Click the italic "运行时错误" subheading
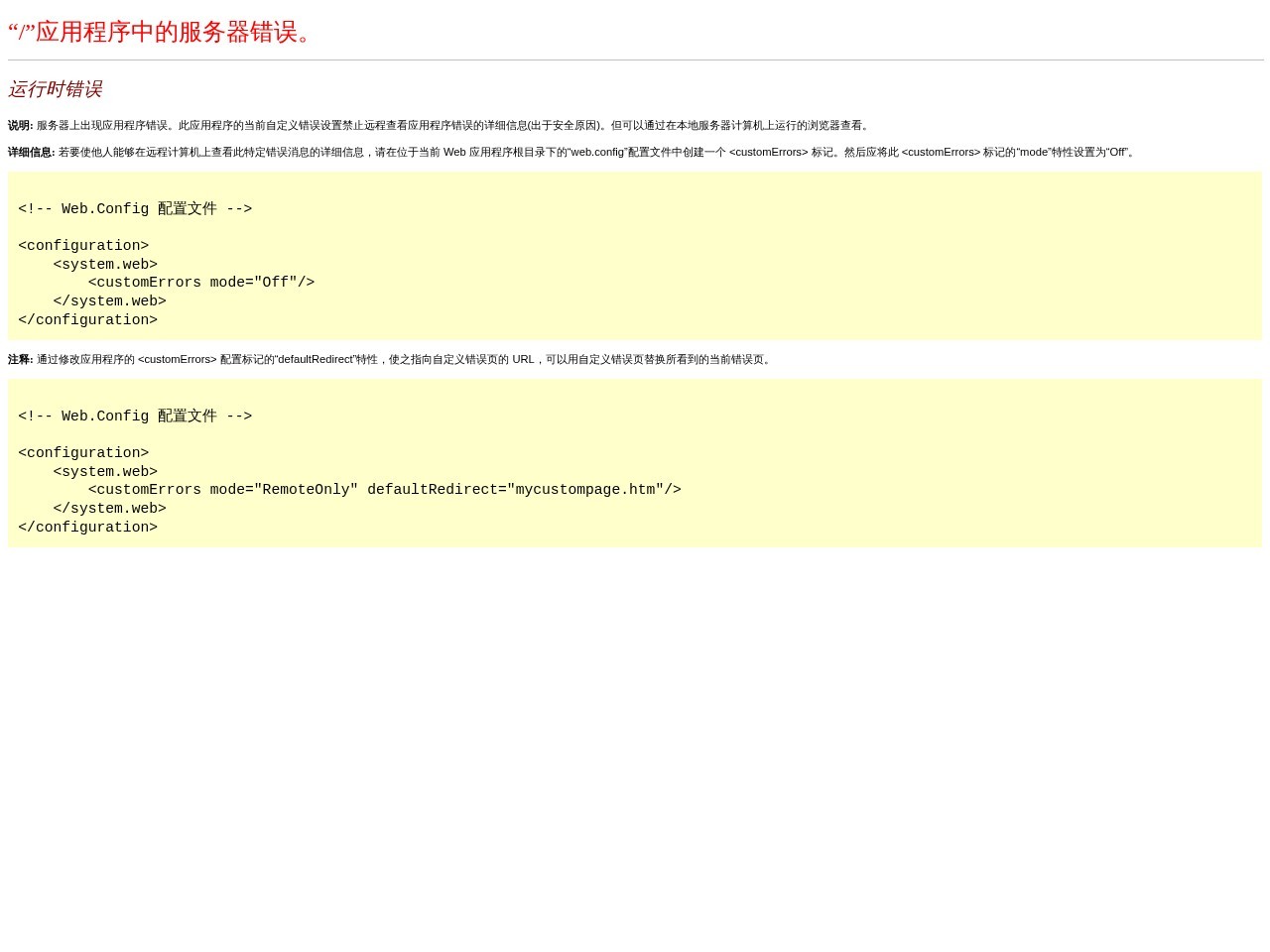1270x952 pixels. [x=55, y=89]
